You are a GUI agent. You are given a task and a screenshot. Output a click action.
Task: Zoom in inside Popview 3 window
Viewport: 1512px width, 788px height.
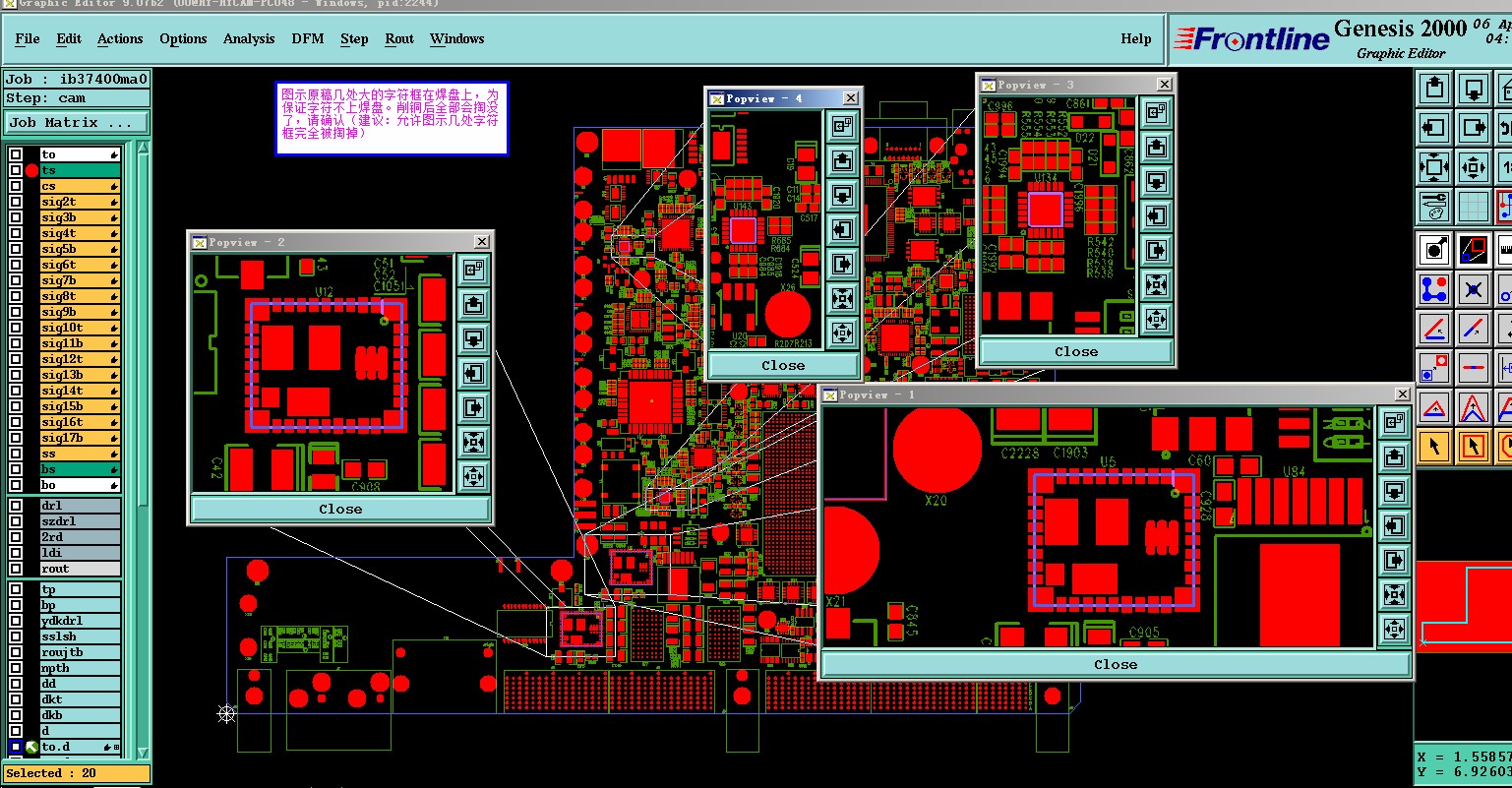(1156, 284)
